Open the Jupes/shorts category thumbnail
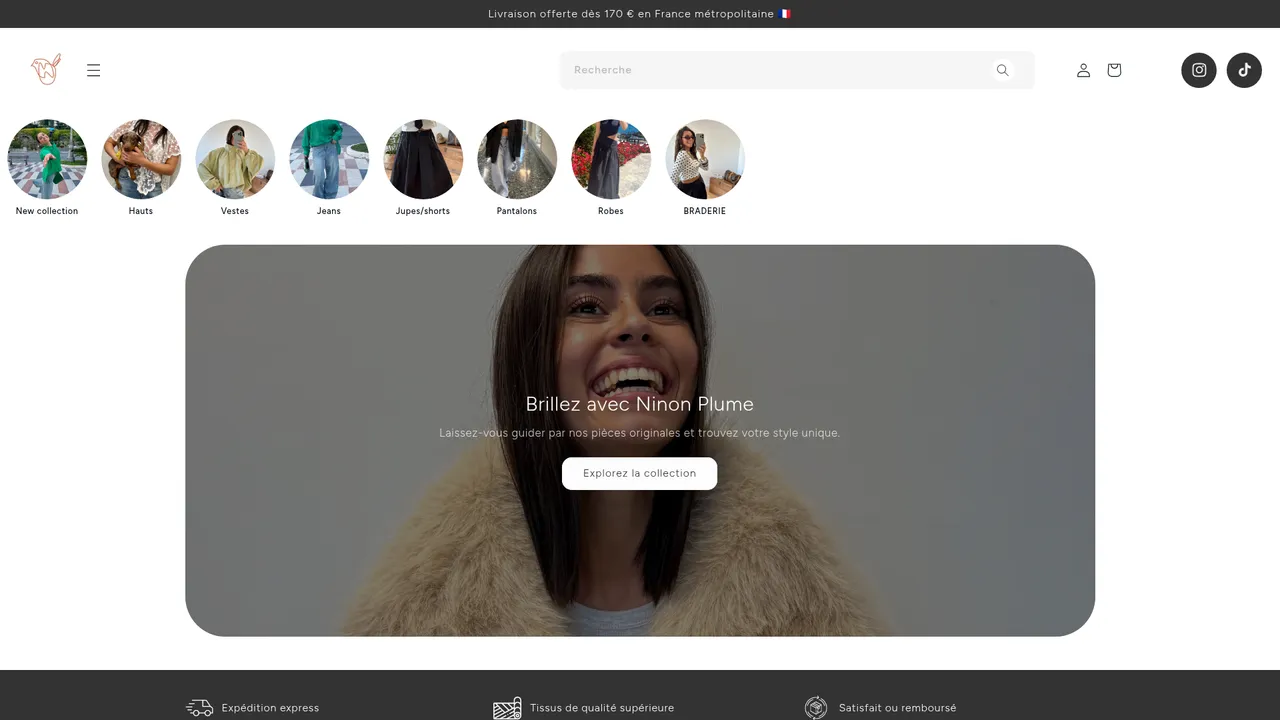This screenshot has width=1280, height=720. pos(423,159)
